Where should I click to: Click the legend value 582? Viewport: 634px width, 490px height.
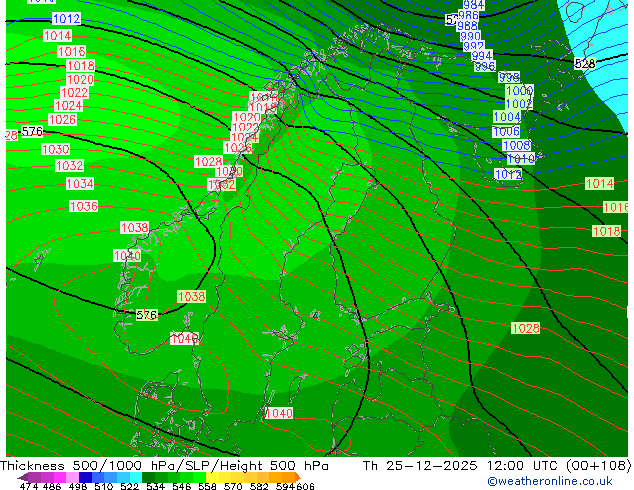[x=259, y=486]
